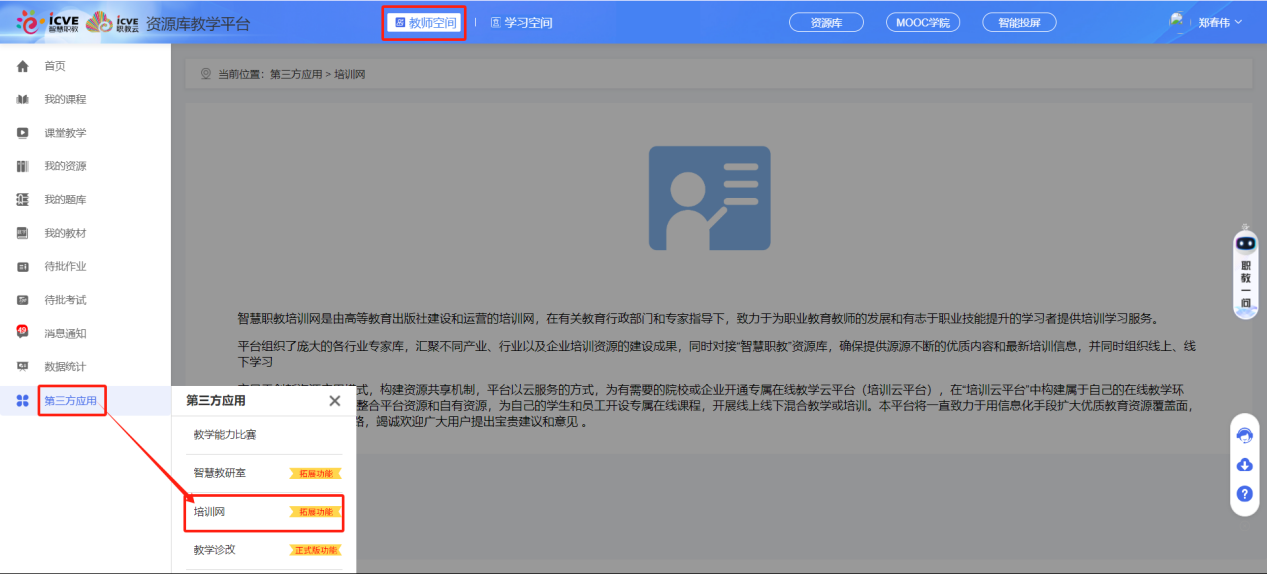Open the customer service headset icon
Screen dimensions: 1267x574
coord(1245,436)
